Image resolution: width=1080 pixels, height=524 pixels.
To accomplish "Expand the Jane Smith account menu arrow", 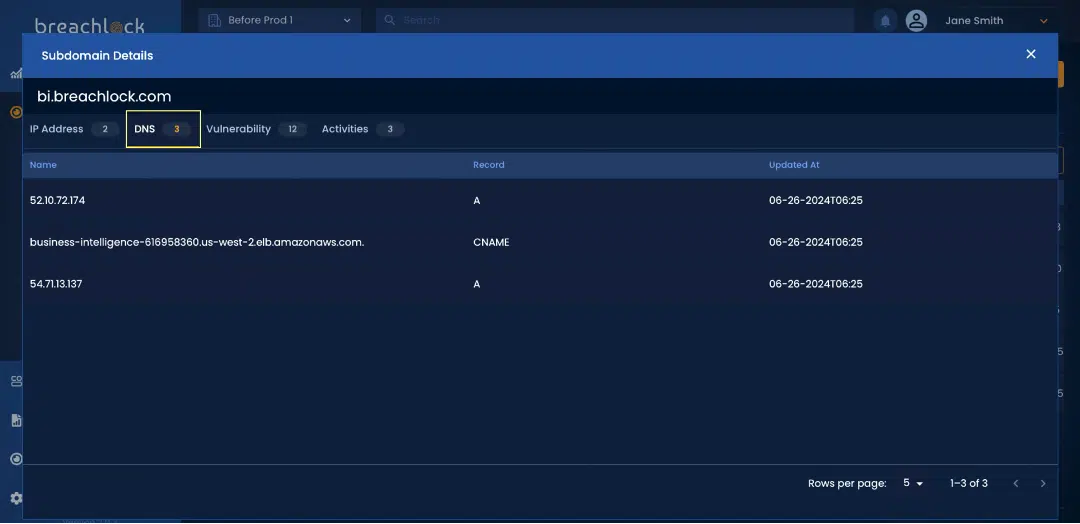I will click(x=1043, y=21).
